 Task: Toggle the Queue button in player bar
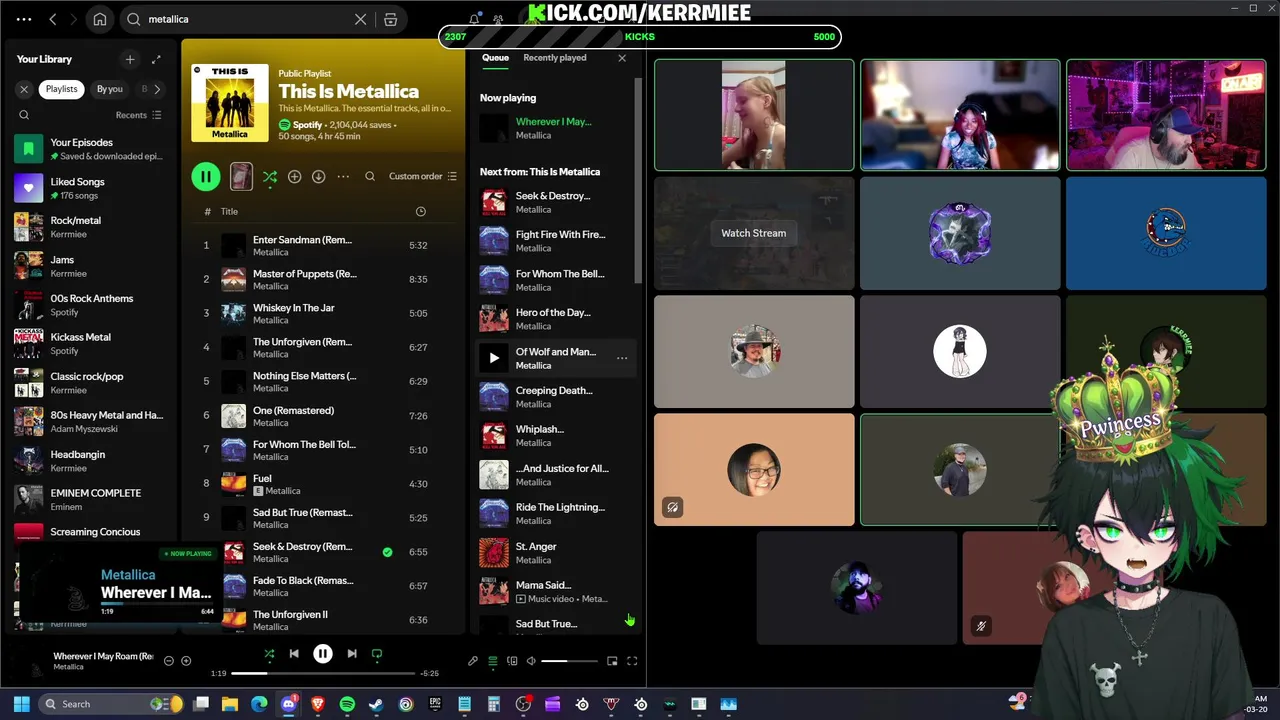492,661
